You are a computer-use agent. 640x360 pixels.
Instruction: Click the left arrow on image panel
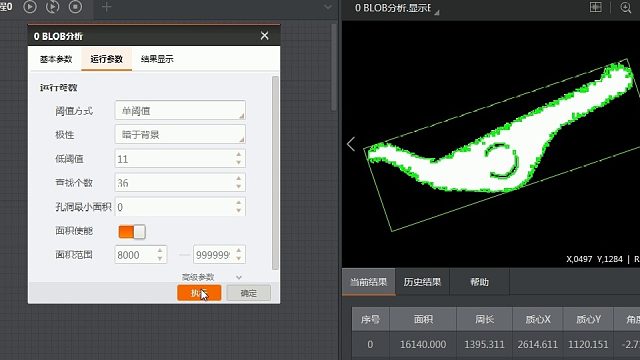click(x=351, y=144)
